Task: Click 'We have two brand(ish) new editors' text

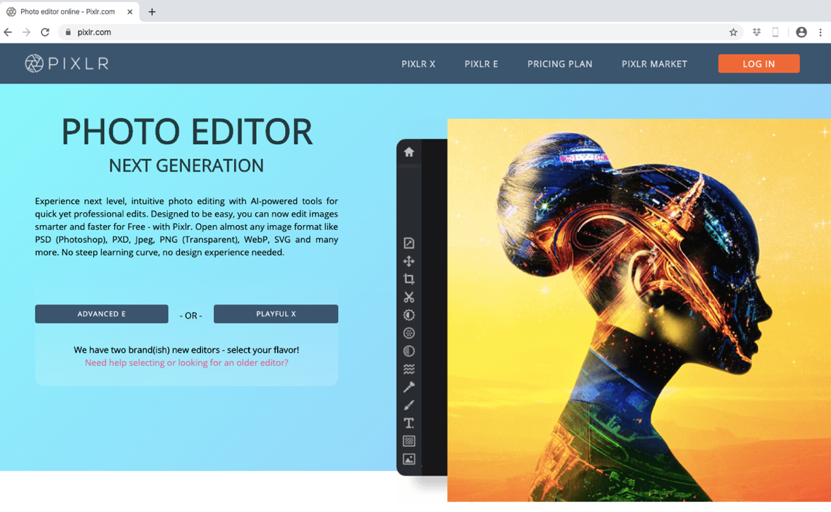Action: pos(187,350)
